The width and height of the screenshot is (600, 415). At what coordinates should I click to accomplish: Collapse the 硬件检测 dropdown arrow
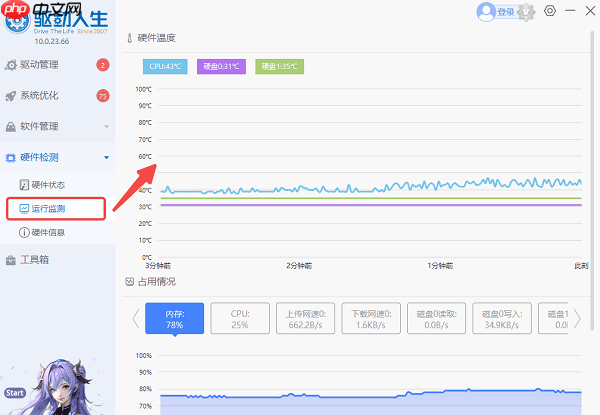[106, 157]
